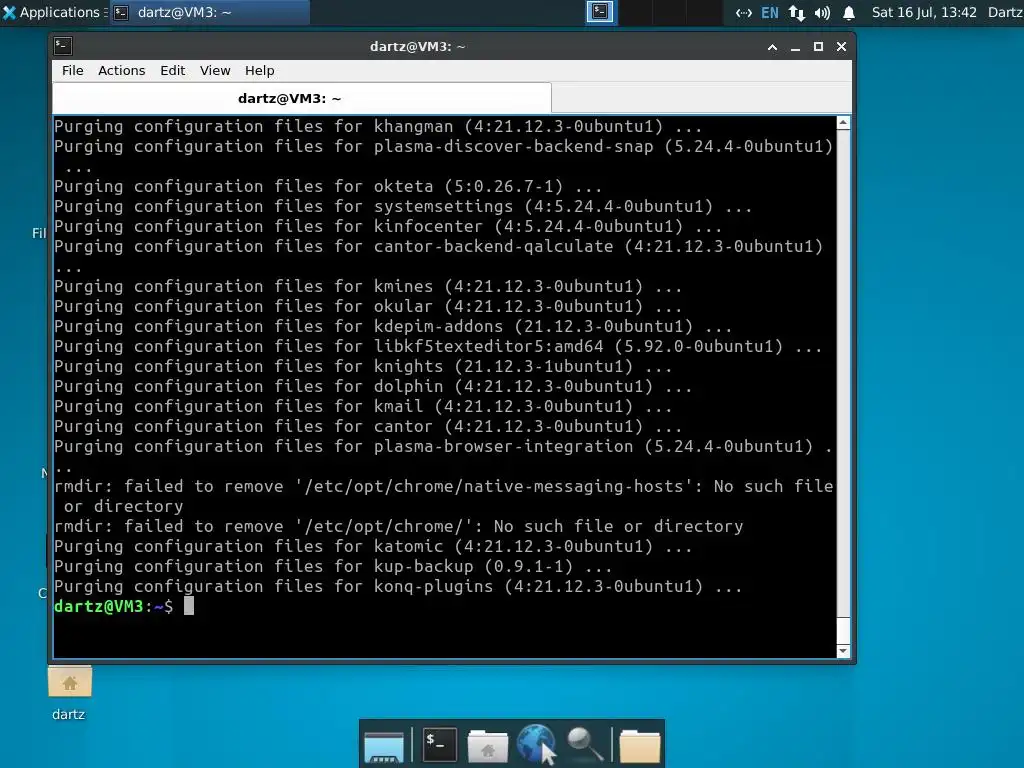
Task: Open the Edit menu
Action: [x=172, y=71]
